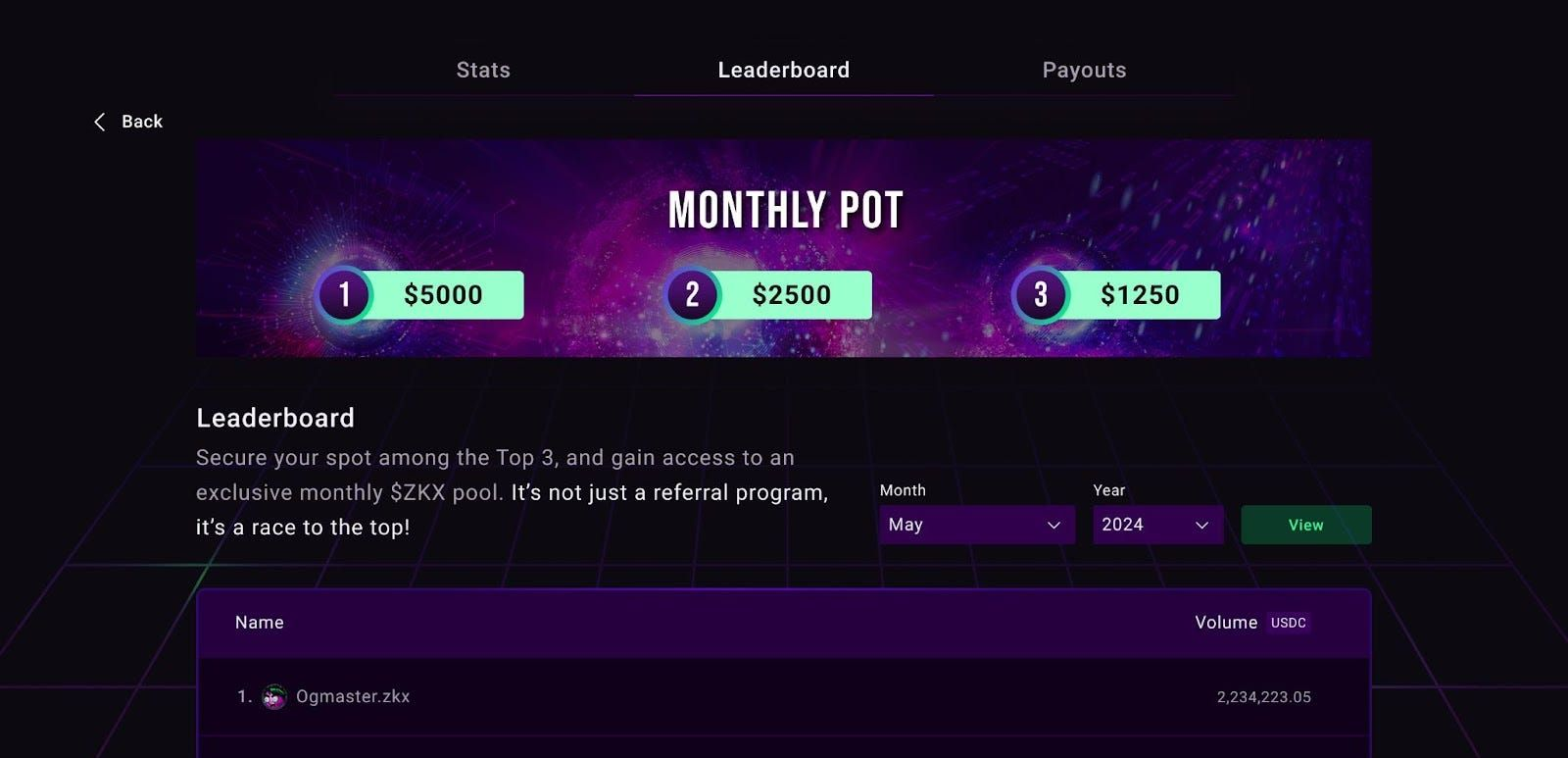Click the Year dropdown chevron arrow
Viewport: 1568px width, 758px height.
[x=1201, y=526]
